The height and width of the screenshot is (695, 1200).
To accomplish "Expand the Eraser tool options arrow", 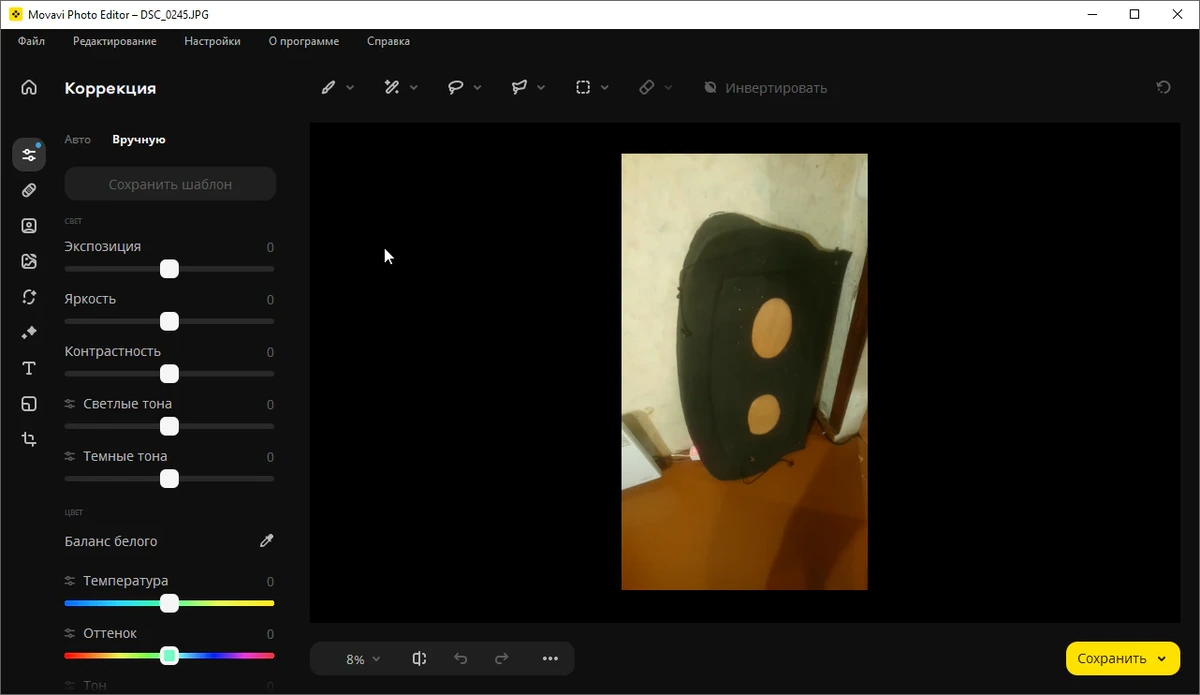I will [668, 88].
